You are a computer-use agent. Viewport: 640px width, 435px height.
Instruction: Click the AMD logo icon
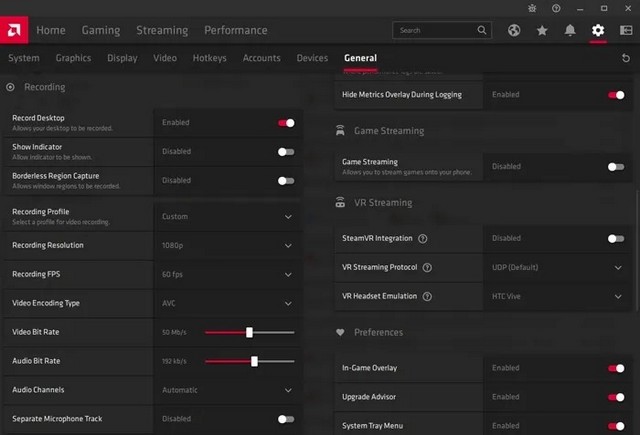coord(14,30)
